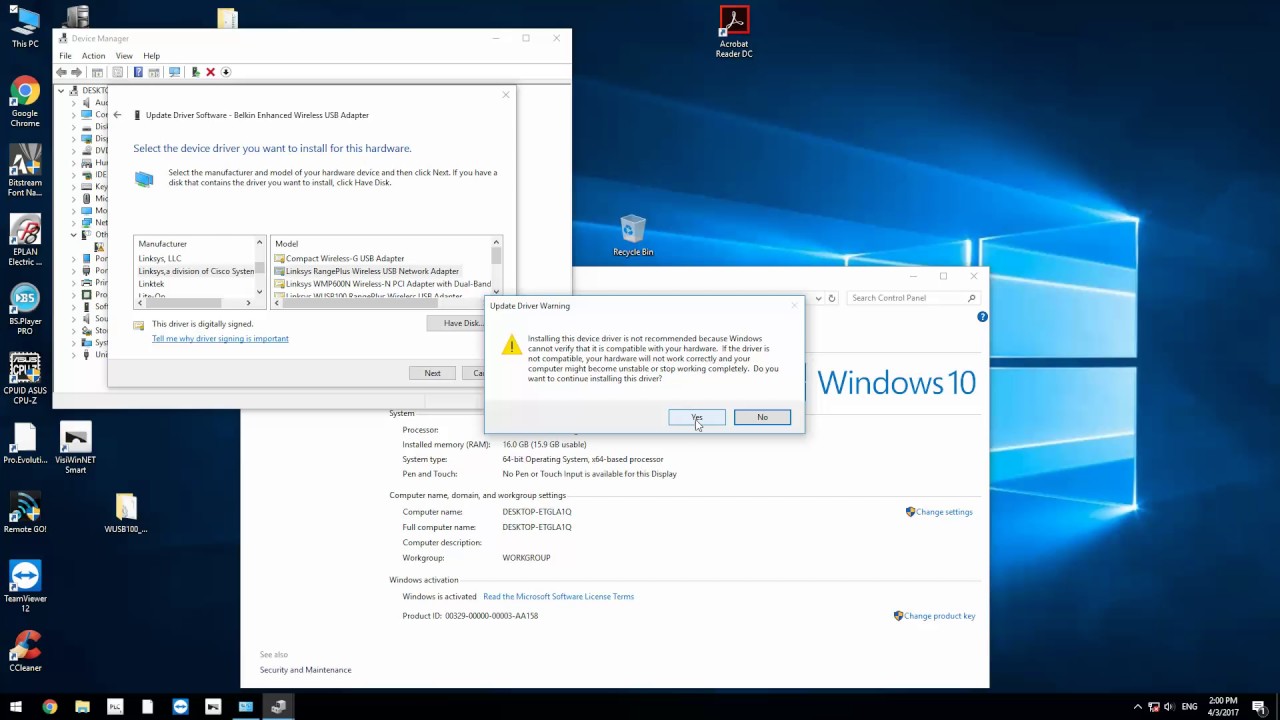Click the volume icon in system tray

tap(1171, 707)
